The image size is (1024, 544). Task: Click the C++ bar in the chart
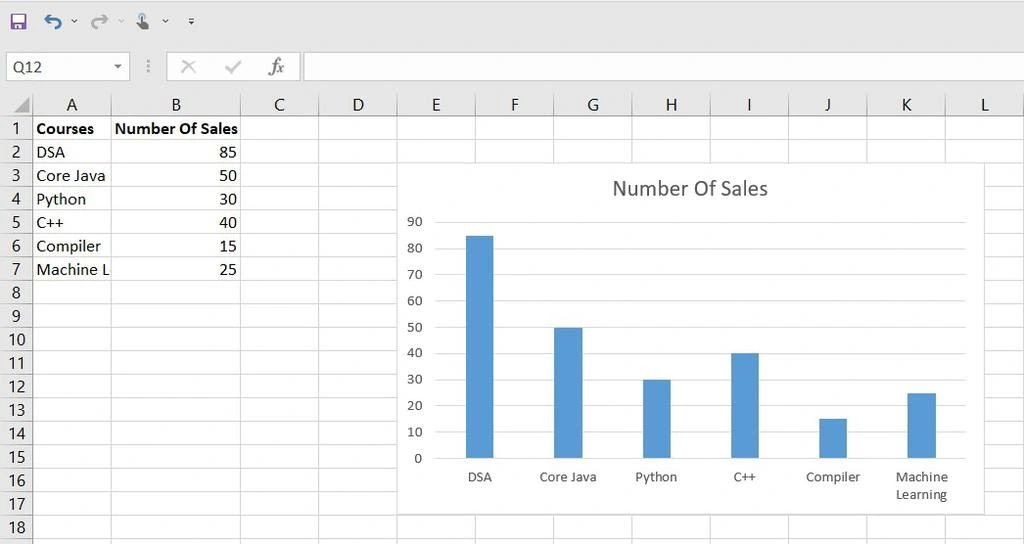point(744,406)
